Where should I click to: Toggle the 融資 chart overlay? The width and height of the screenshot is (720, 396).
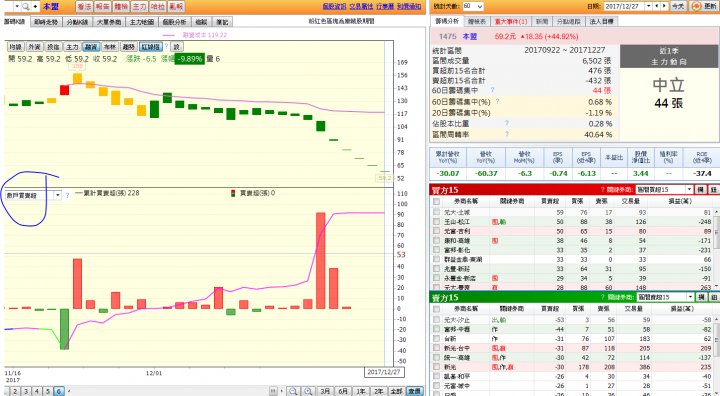click(x=91, y=47)
